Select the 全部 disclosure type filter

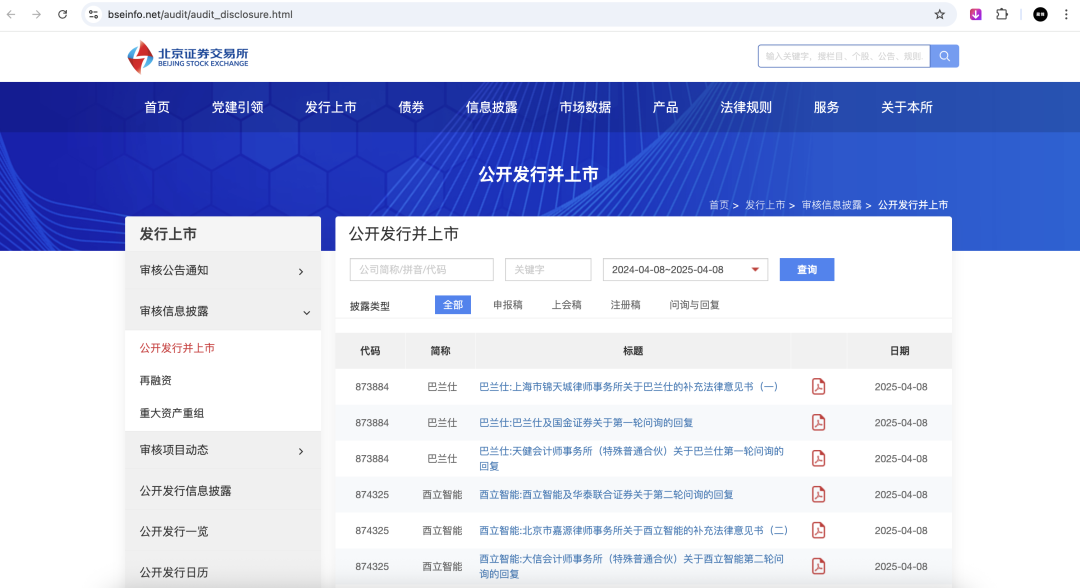pyautogui.click(x=452, y=305)
